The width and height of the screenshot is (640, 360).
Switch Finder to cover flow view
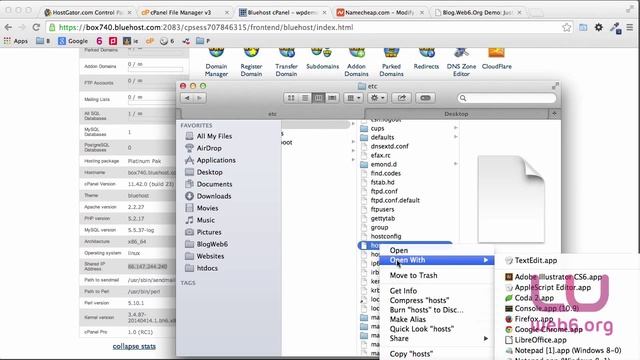pyautogui.click(x=332, y=98)
